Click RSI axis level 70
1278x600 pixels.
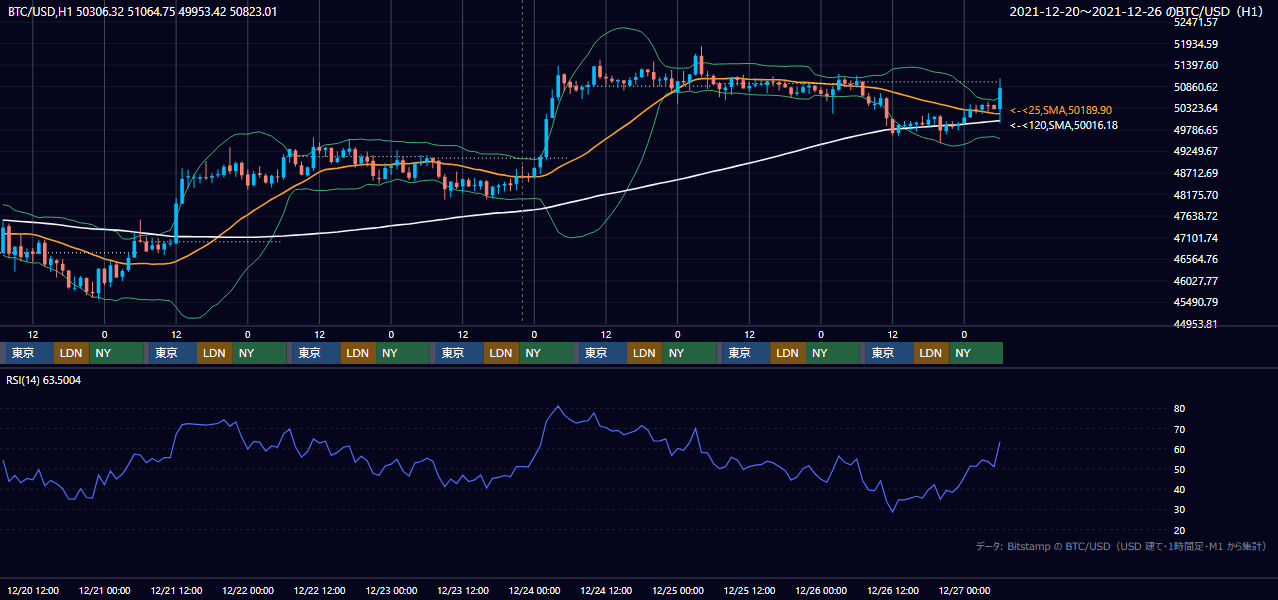(x=1180, y=429)
